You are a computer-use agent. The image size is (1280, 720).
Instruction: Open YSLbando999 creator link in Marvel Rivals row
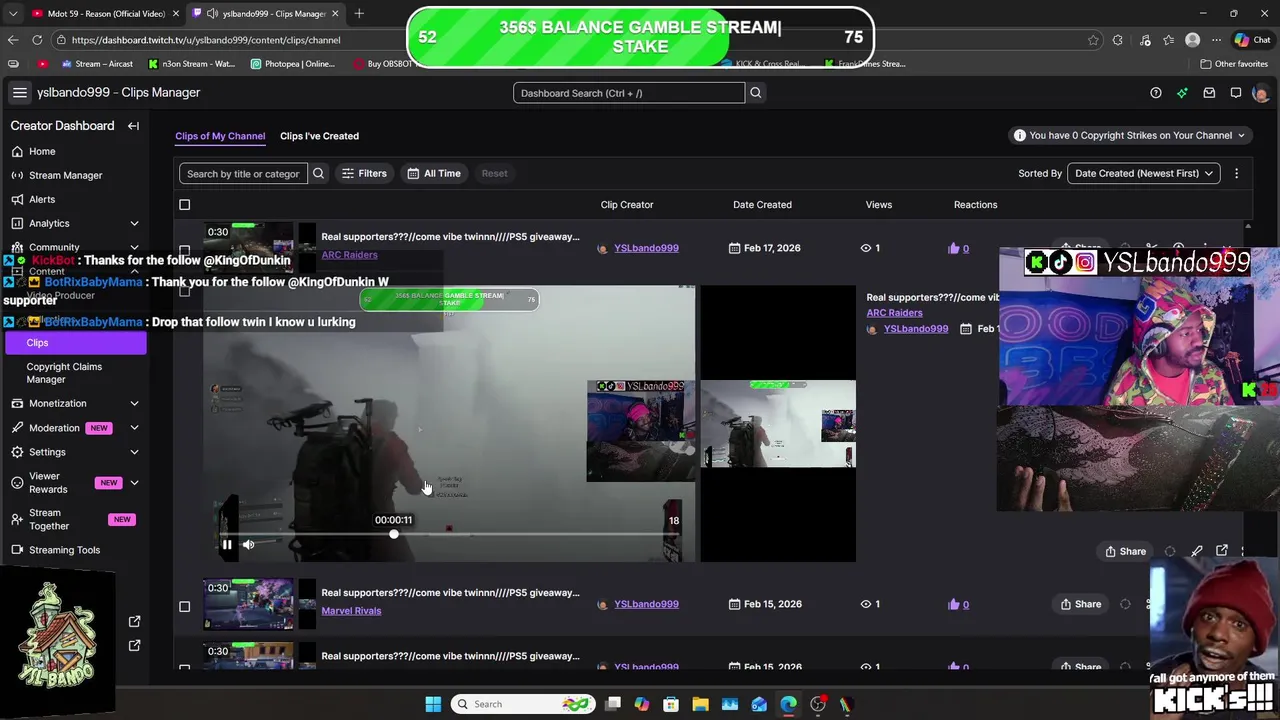tap(646, 604)
